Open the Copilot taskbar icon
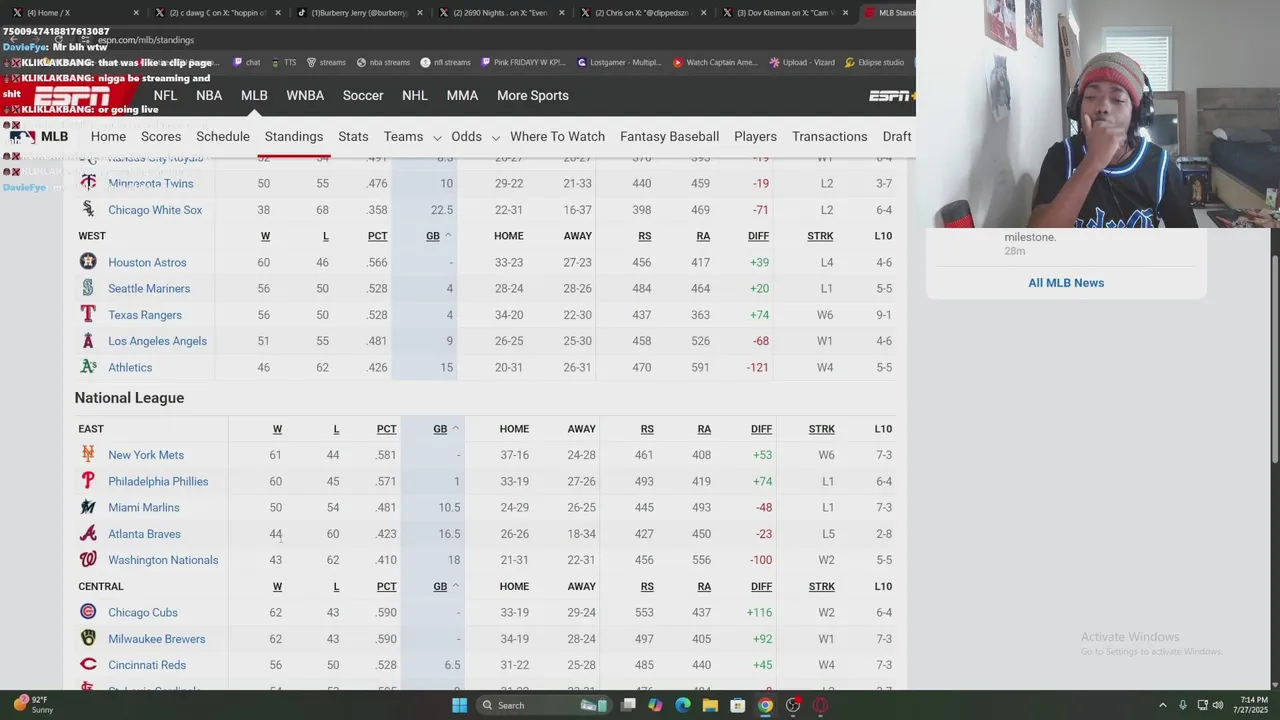This screenshot has height=720, width=1280. (655, 705)
